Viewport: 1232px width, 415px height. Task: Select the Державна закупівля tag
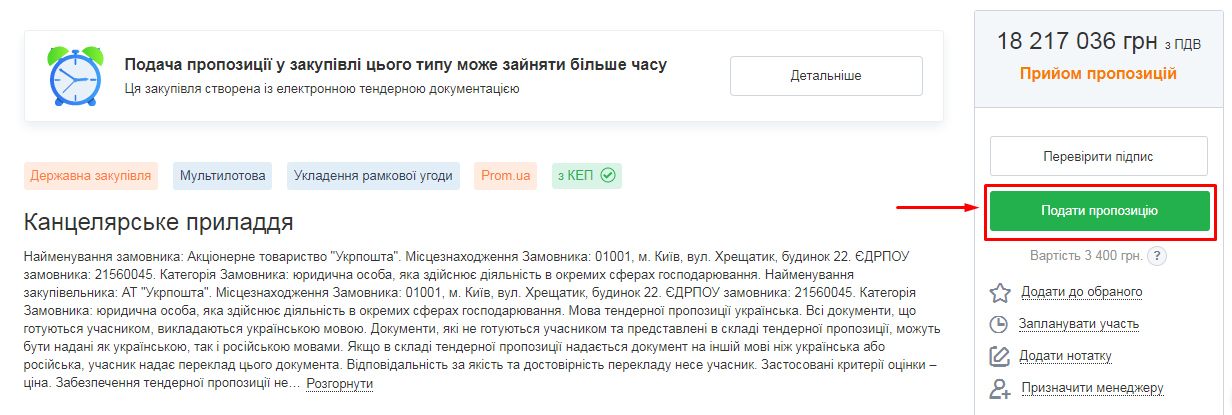tap(91, 176)
